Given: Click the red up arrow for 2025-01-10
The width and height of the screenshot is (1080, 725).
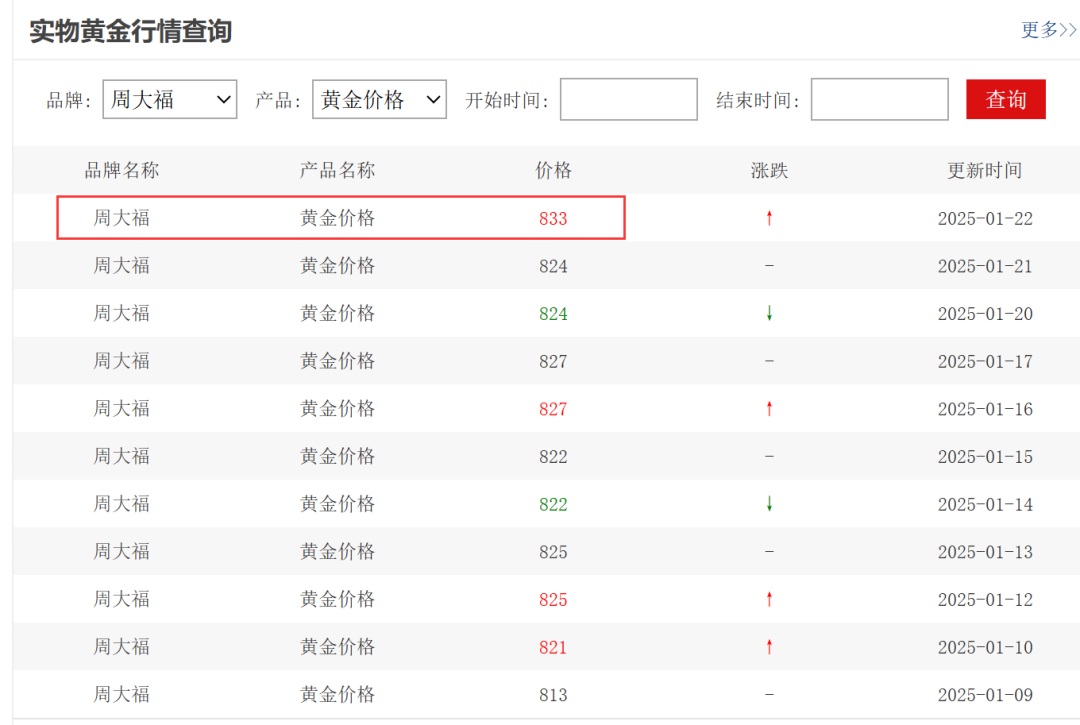Looking at the screenshot, I should click(x=769, y=647).
